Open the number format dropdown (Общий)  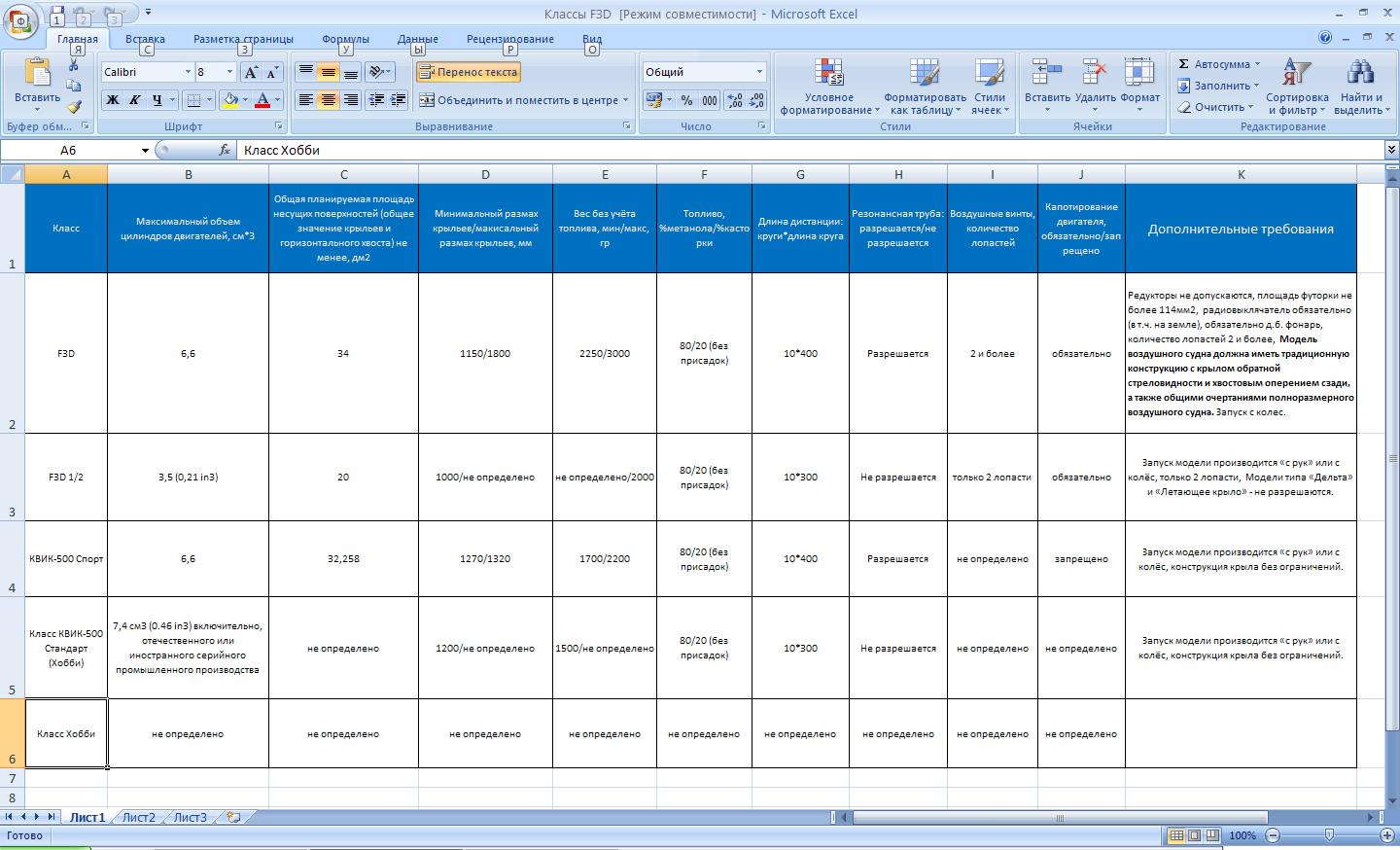759,72
